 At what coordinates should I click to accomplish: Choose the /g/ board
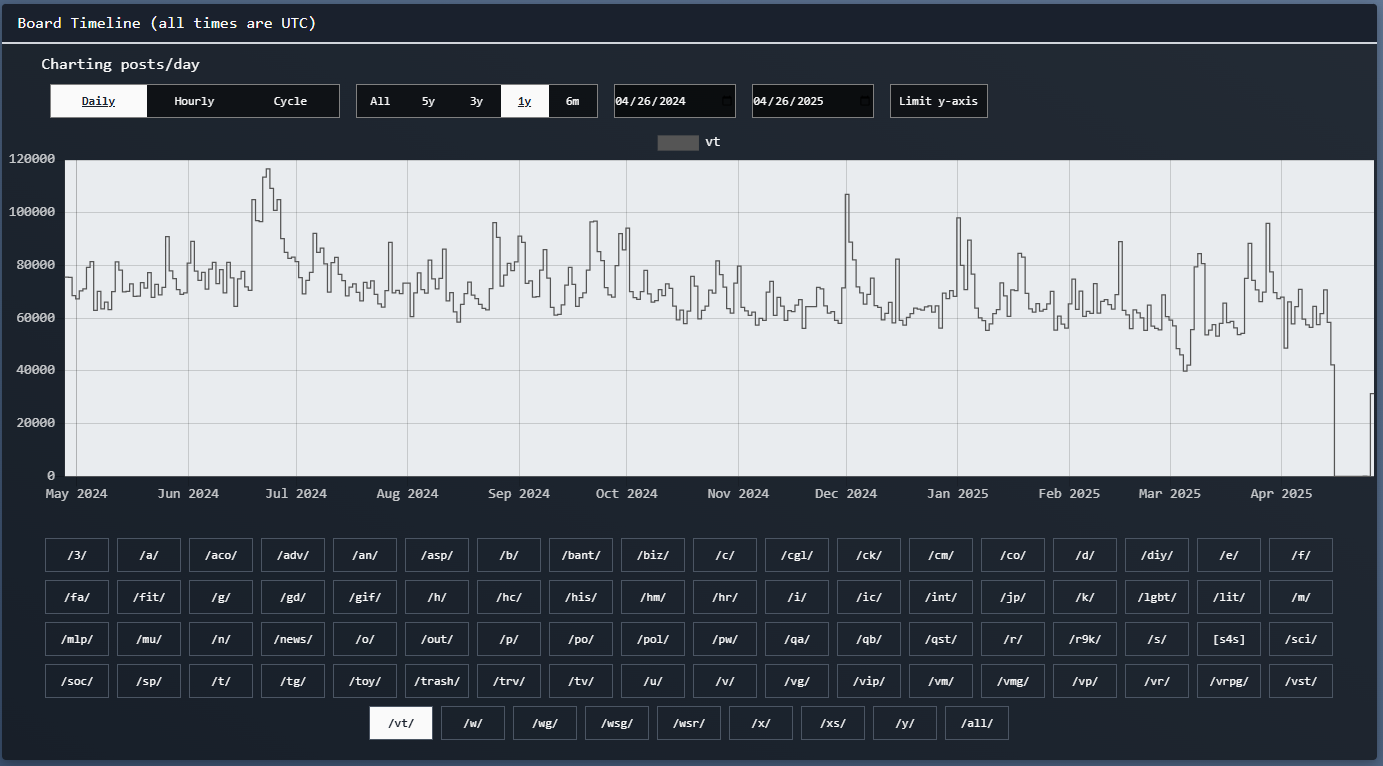(x=221, y=597)
